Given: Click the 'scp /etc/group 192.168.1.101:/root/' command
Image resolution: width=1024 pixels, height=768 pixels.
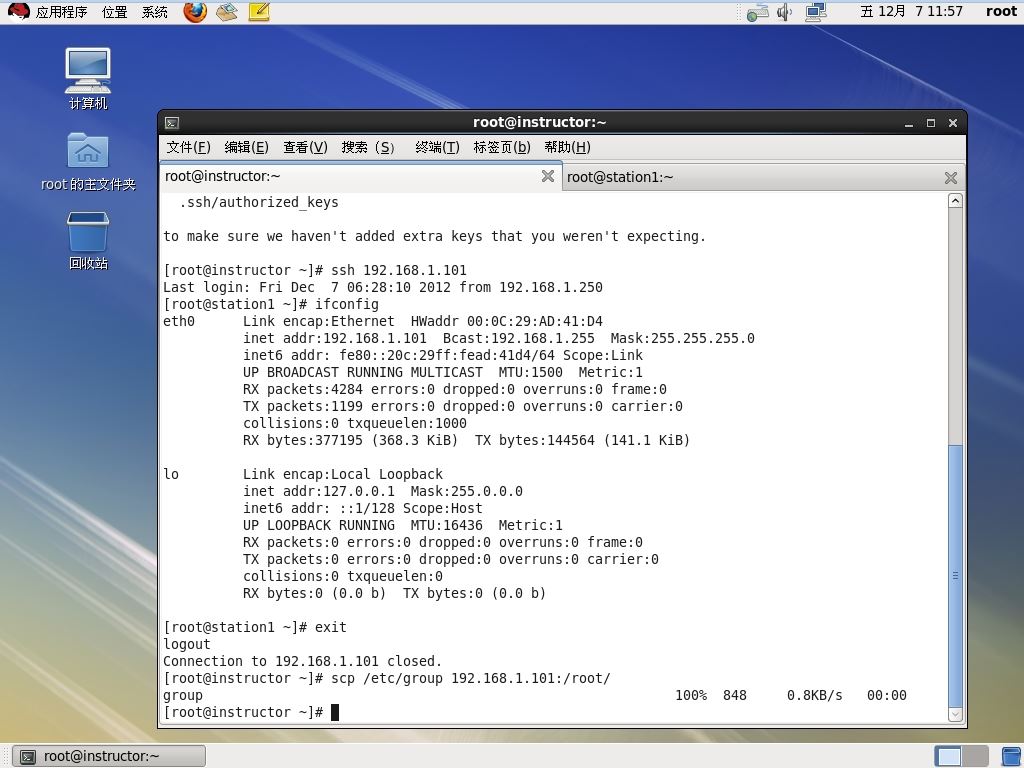Looking at the screenshot, I should 471,678.
